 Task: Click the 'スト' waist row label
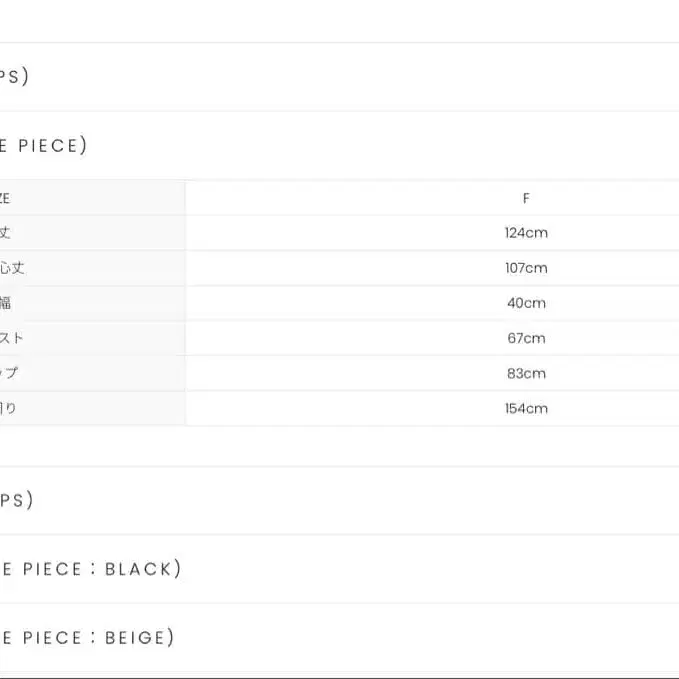[12, 338]
